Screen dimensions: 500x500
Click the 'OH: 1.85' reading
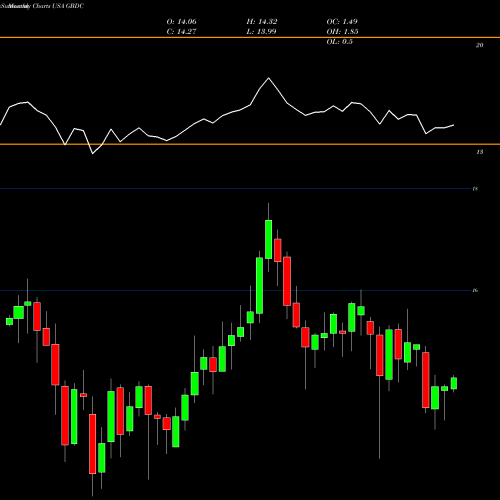(x=342, y=32)
